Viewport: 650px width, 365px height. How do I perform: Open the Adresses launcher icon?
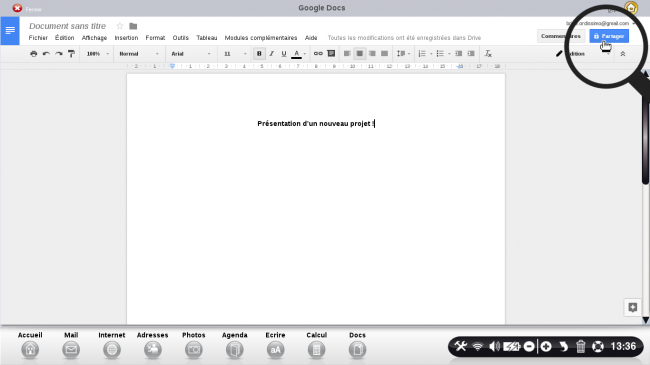point(153,350)
